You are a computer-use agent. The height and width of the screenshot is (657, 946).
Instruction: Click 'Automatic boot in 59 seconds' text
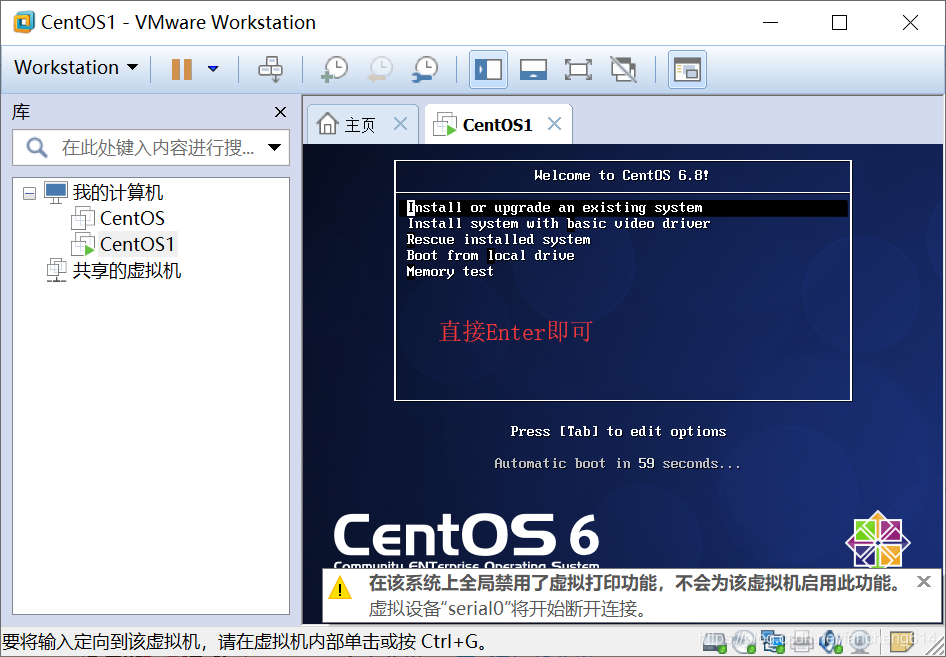617,463
